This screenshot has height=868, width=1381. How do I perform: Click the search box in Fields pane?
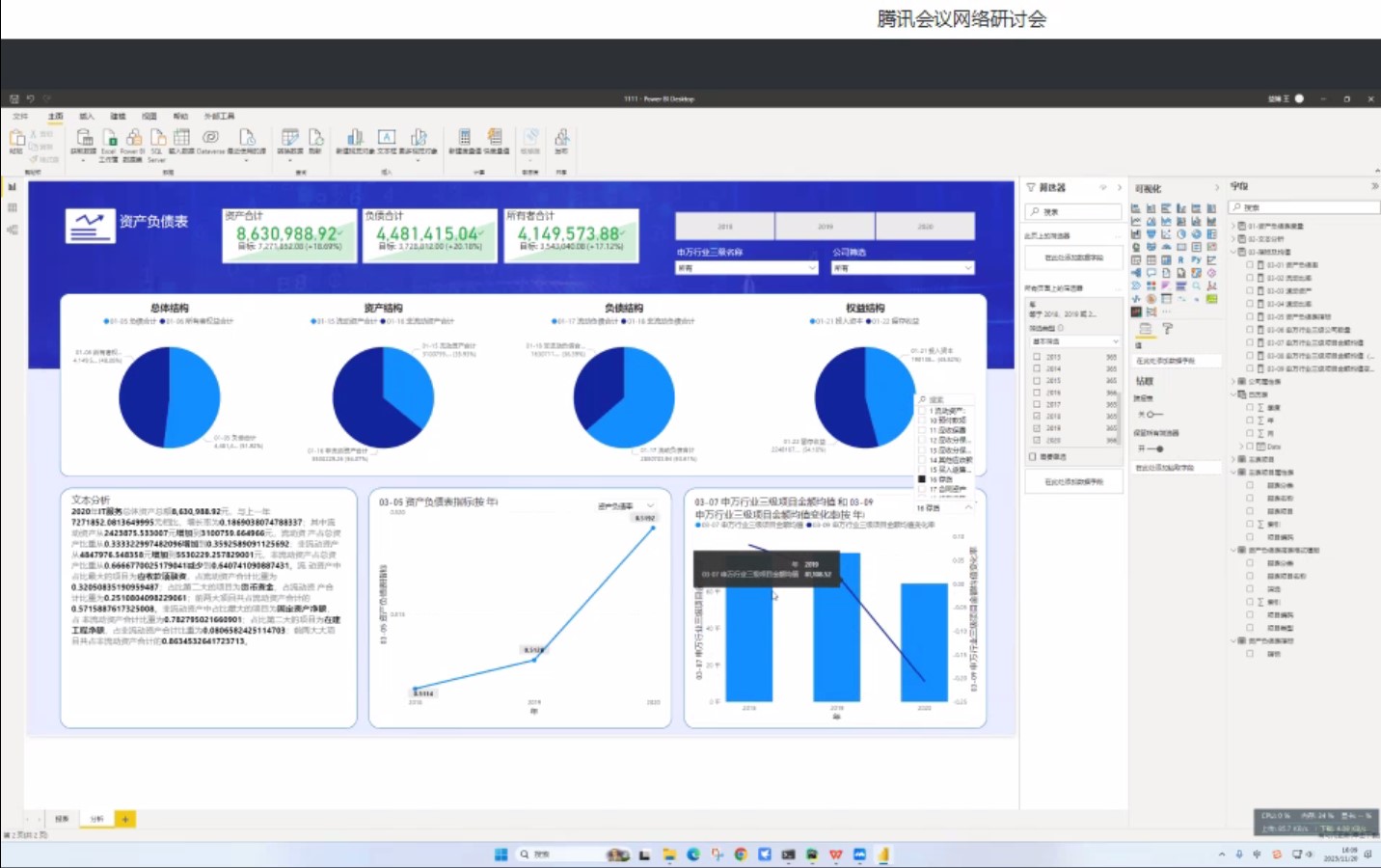point(1307,207)
